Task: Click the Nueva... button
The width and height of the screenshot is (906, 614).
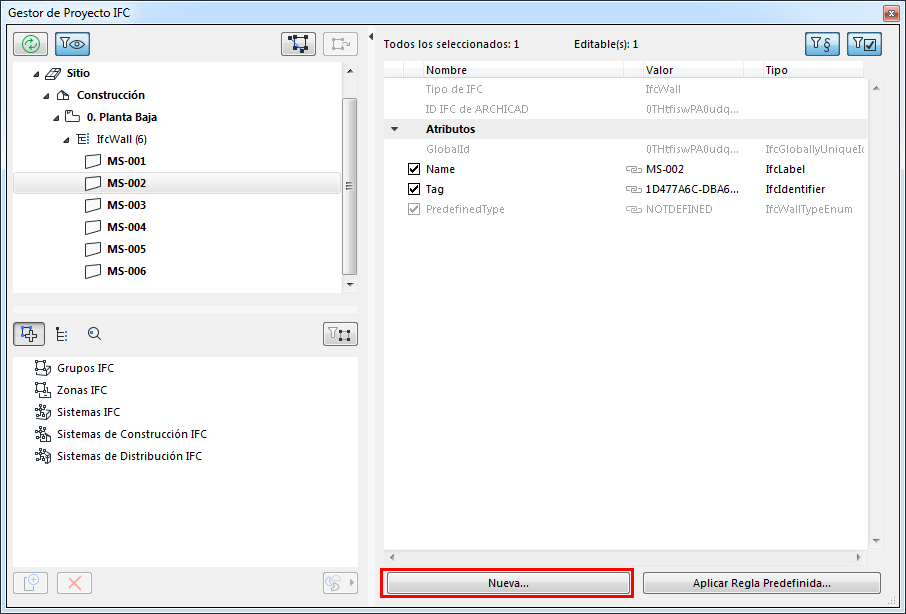Action: [508, 583]
